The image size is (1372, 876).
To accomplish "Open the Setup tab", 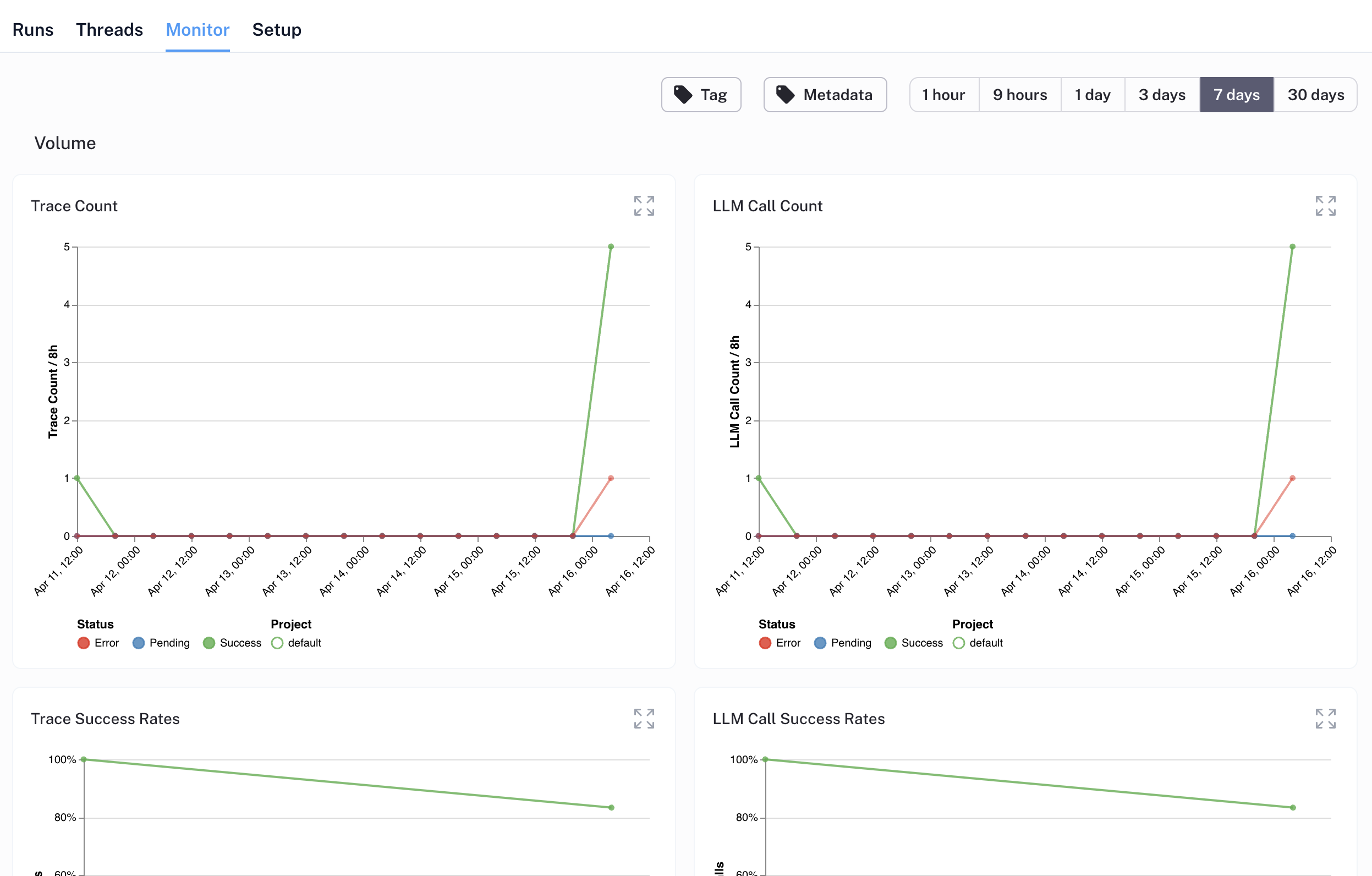I will (x=277, y=29).
